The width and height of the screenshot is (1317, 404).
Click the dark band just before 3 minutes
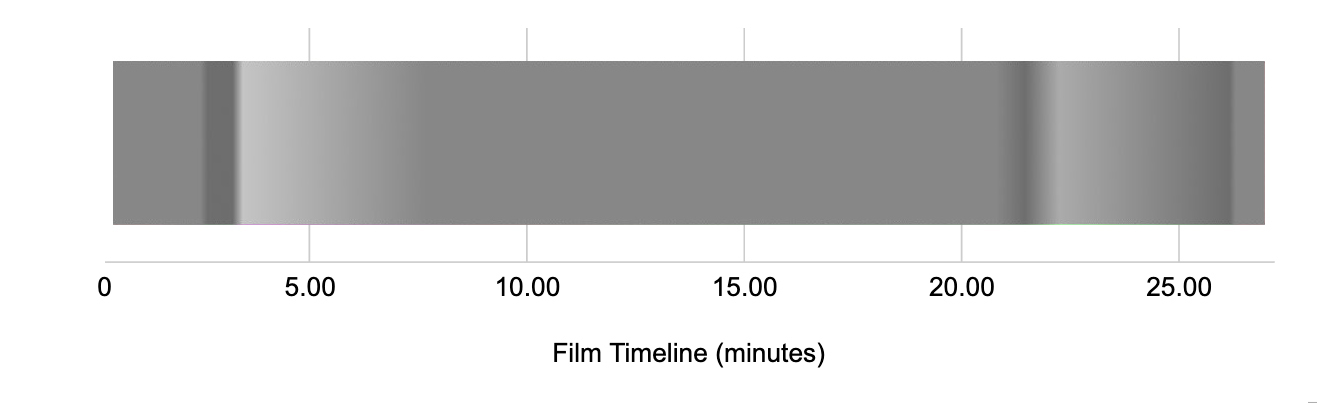pyautogui.click(x=221, y=143)
